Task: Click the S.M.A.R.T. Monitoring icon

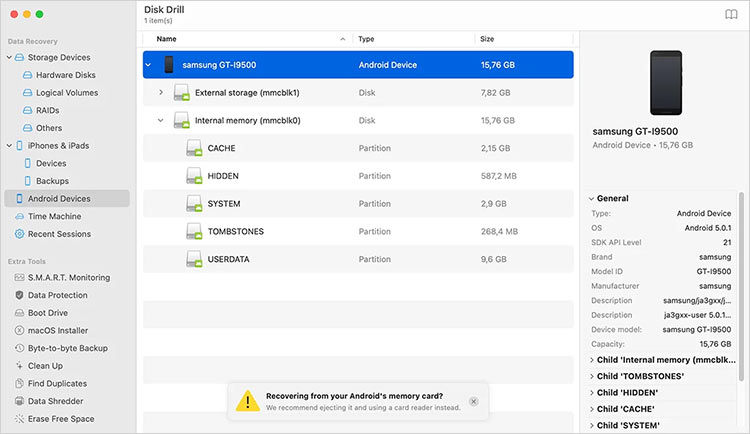Action: click(x=19, y=277)
